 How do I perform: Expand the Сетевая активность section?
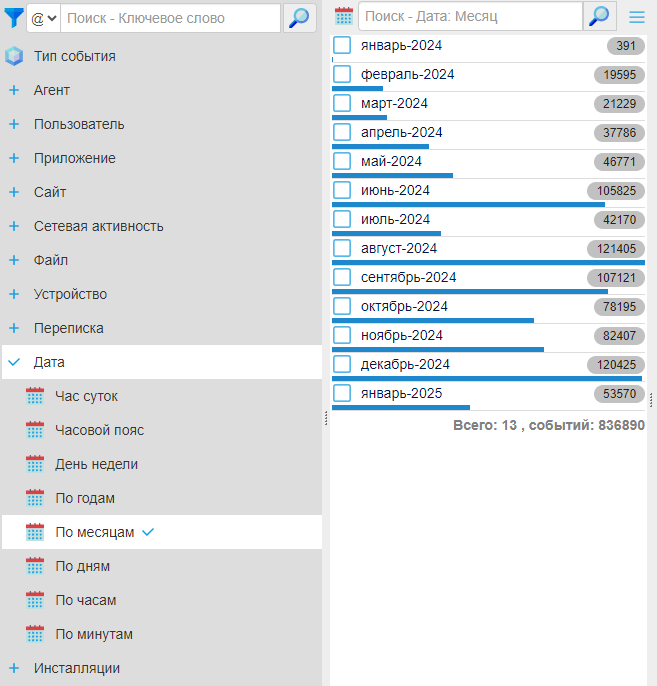click(x=14, y=226)
